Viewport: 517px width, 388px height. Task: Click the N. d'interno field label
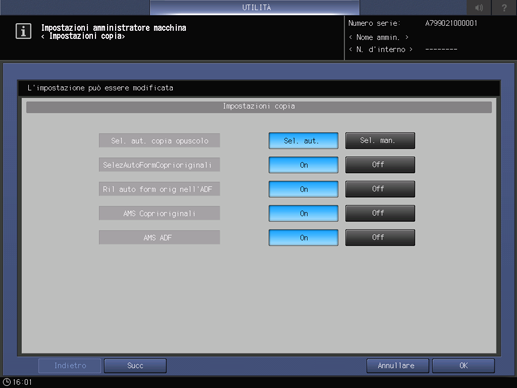coord(381,50)
